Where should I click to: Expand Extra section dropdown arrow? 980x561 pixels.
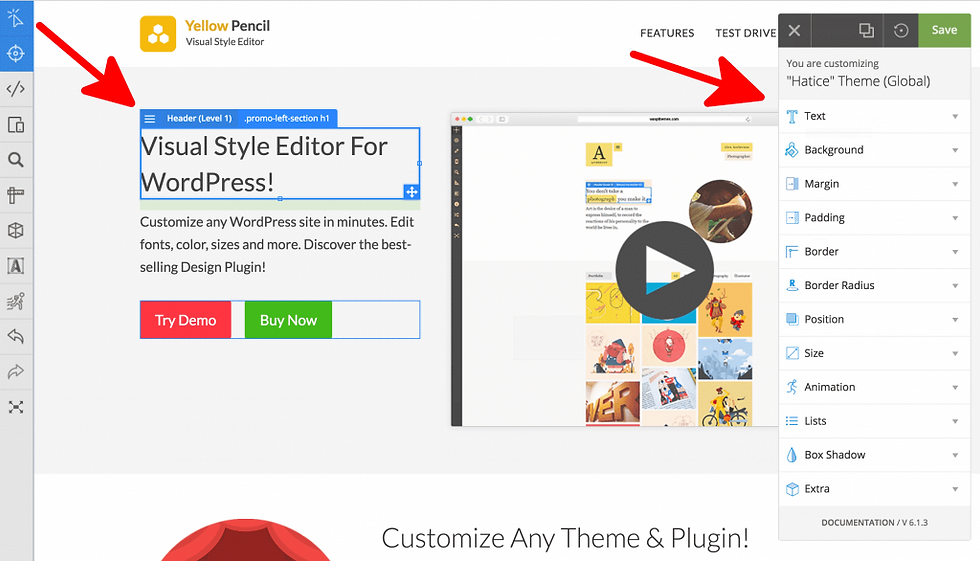point(955,489)
